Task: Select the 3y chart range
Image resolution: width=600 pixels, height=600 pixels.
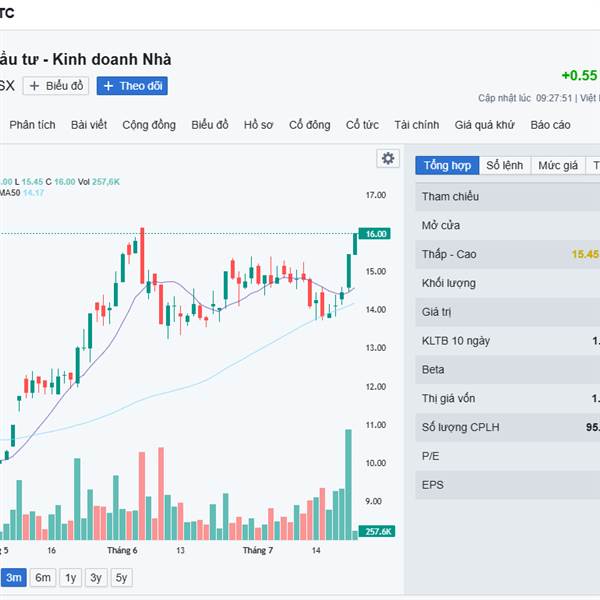Action: (x=96, y=577)
